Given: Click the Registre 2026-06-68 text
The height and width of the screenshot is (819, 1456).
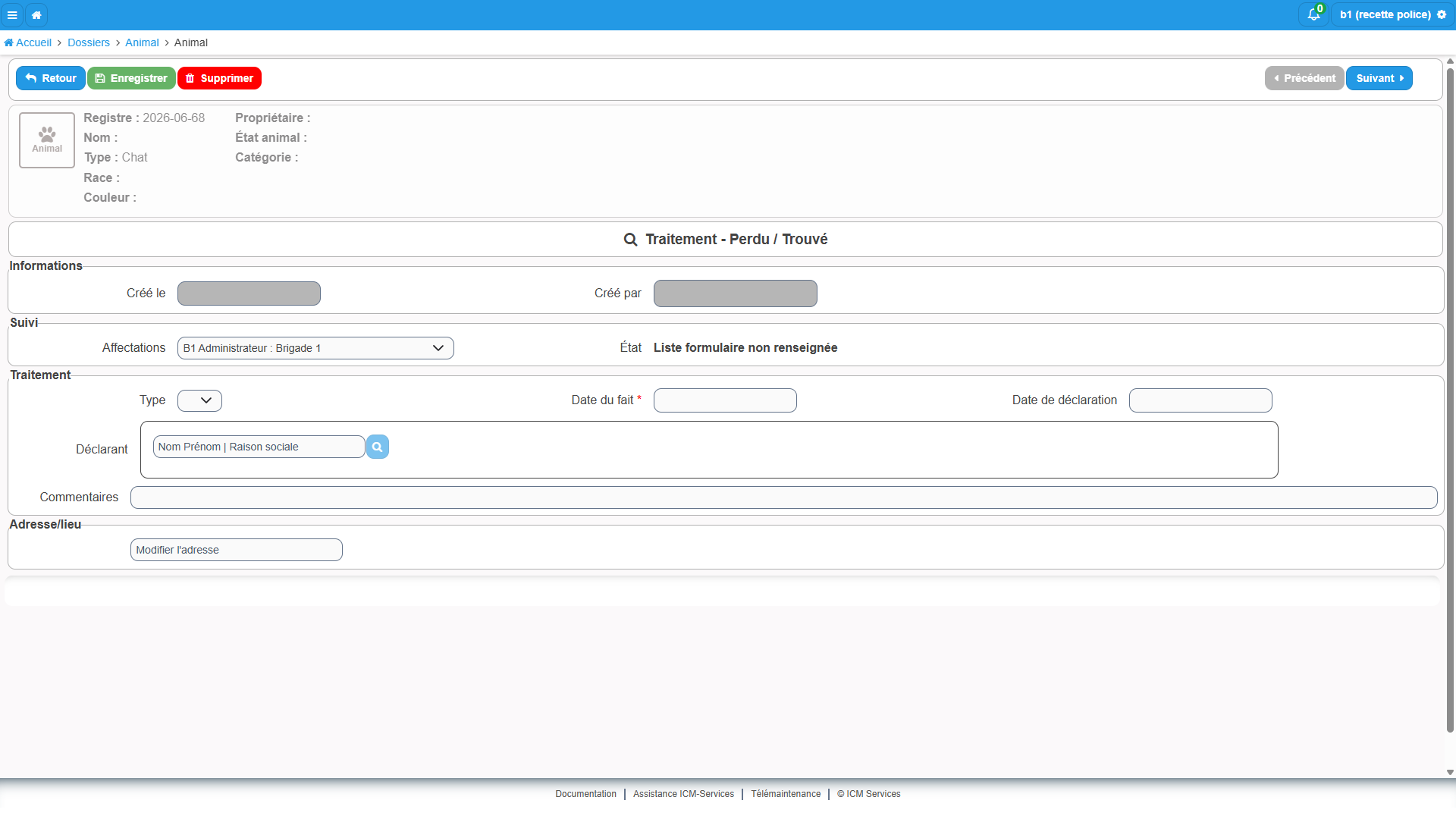Looking at the screenshot, I should point(144,118).
